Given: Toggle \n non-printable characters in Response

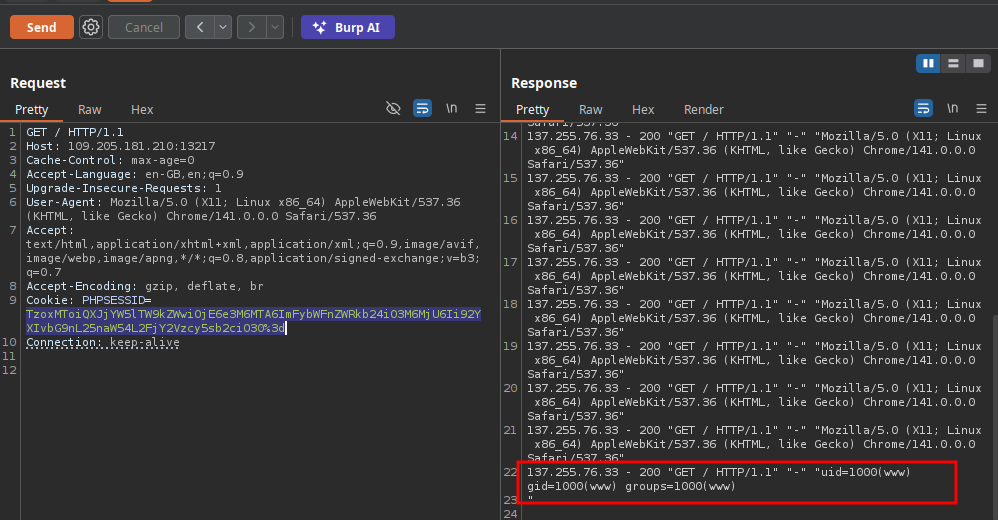Looking at the screenshot, I should [x=952, y=109].
